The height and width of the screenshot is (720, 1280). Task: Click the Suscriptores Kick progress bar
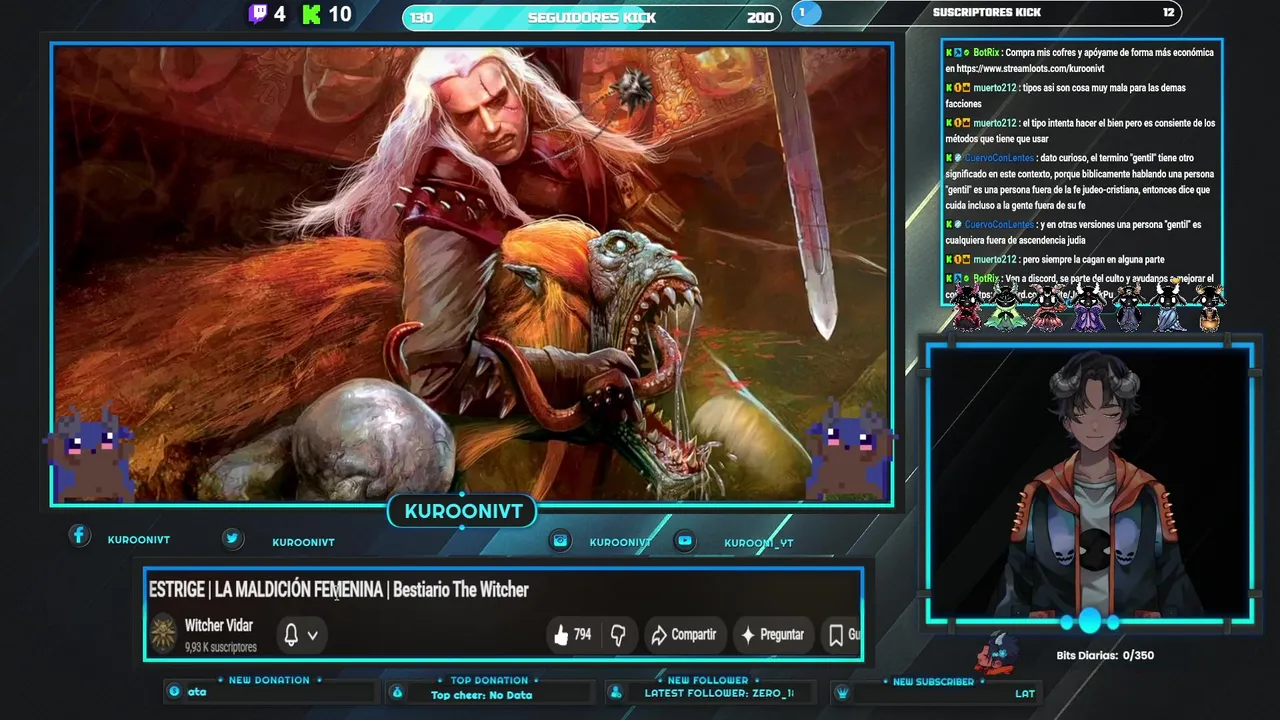coord(987,13)
